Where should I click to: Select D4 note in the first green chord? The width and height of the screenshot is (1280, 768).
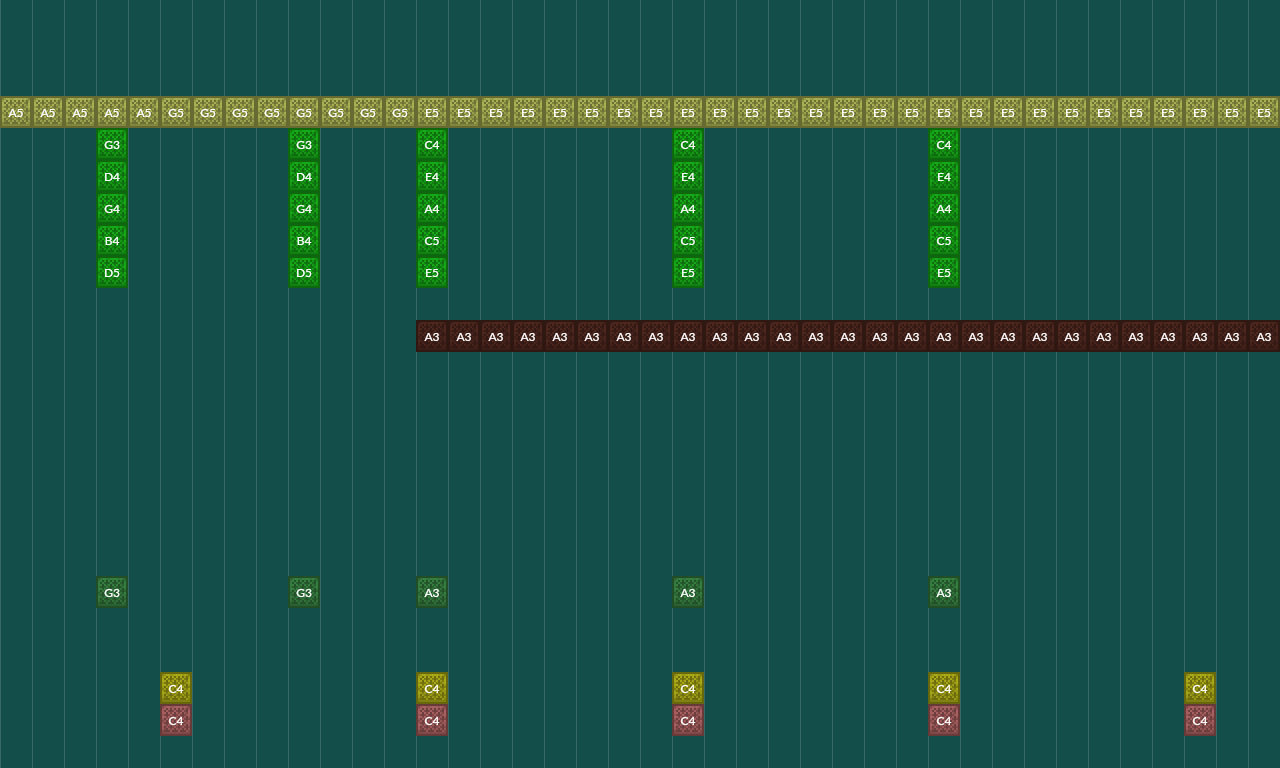pyautogui.click(x=112, y=177)
